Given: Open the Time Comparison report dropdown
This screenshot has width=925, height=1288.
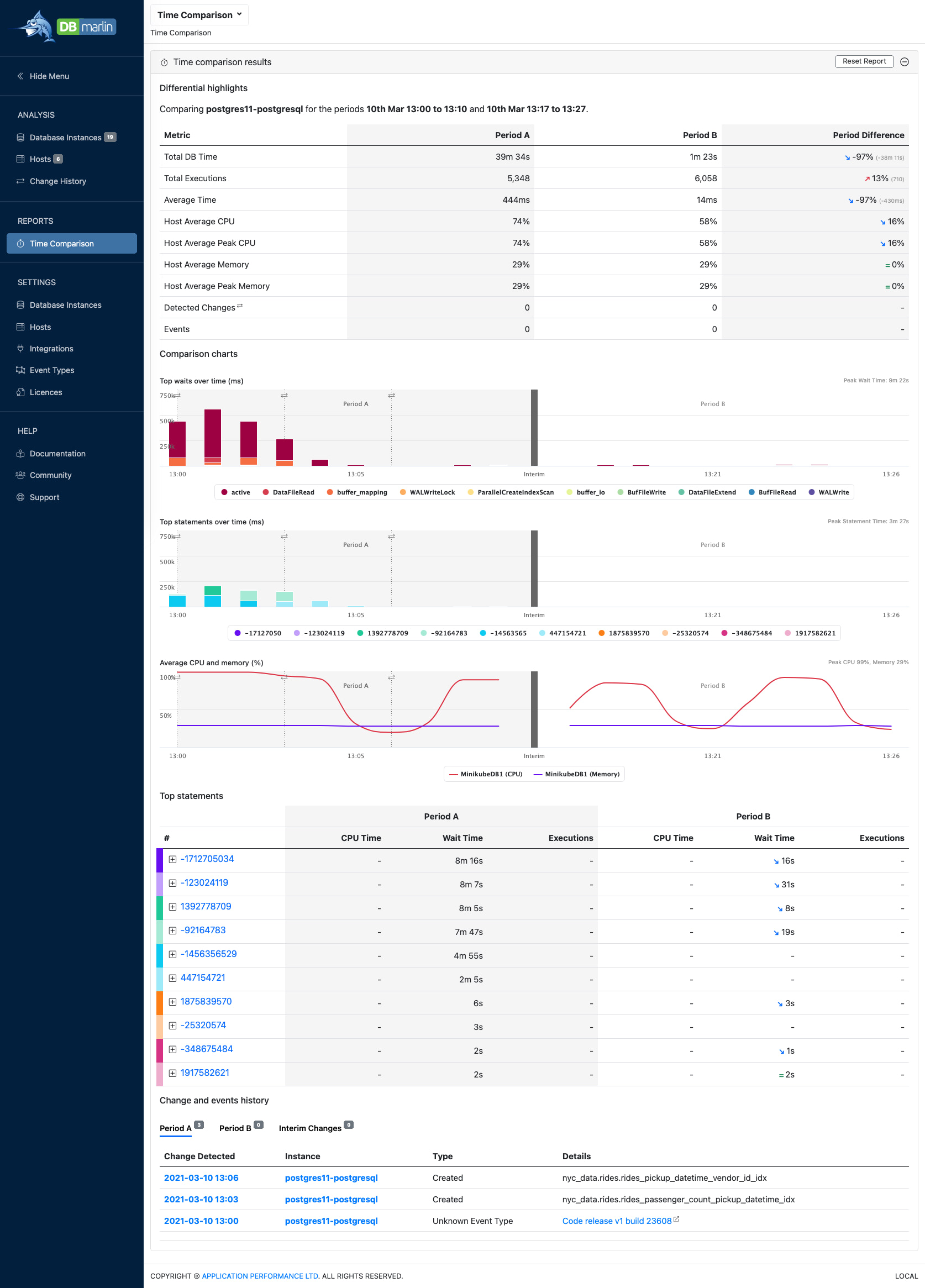Looking at the screenshot, I should [199, 15].
